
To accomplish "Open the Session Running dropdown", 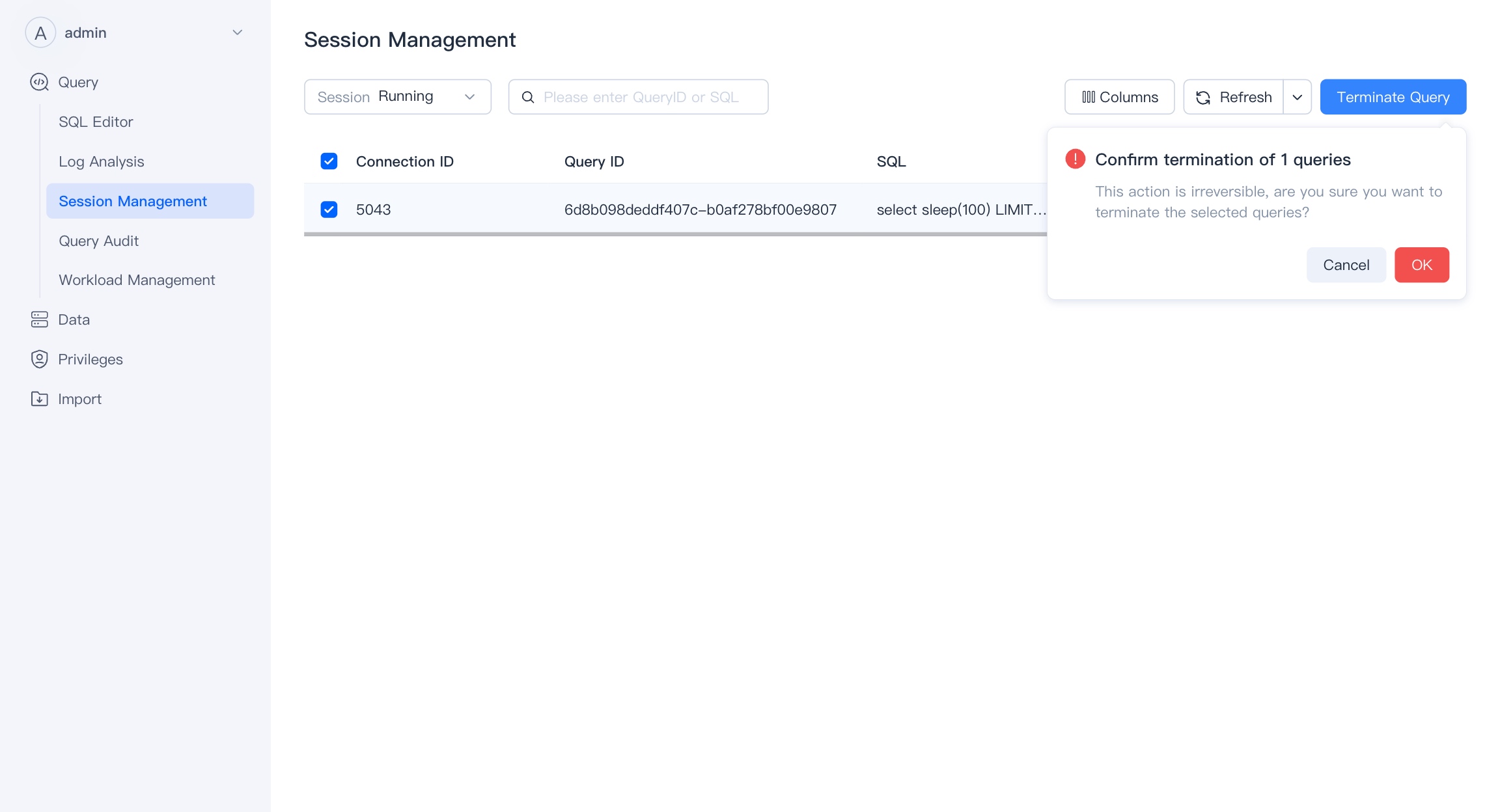I will pyautogui.click(x=397, y=97).
